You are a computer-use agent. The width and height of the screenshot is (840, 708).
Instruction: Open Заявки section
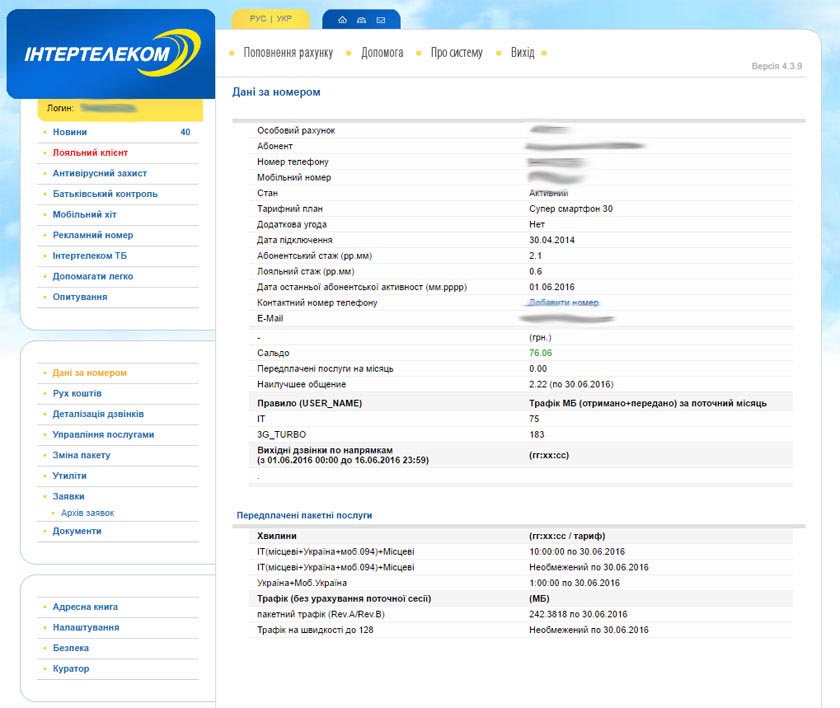coord(69,496)
